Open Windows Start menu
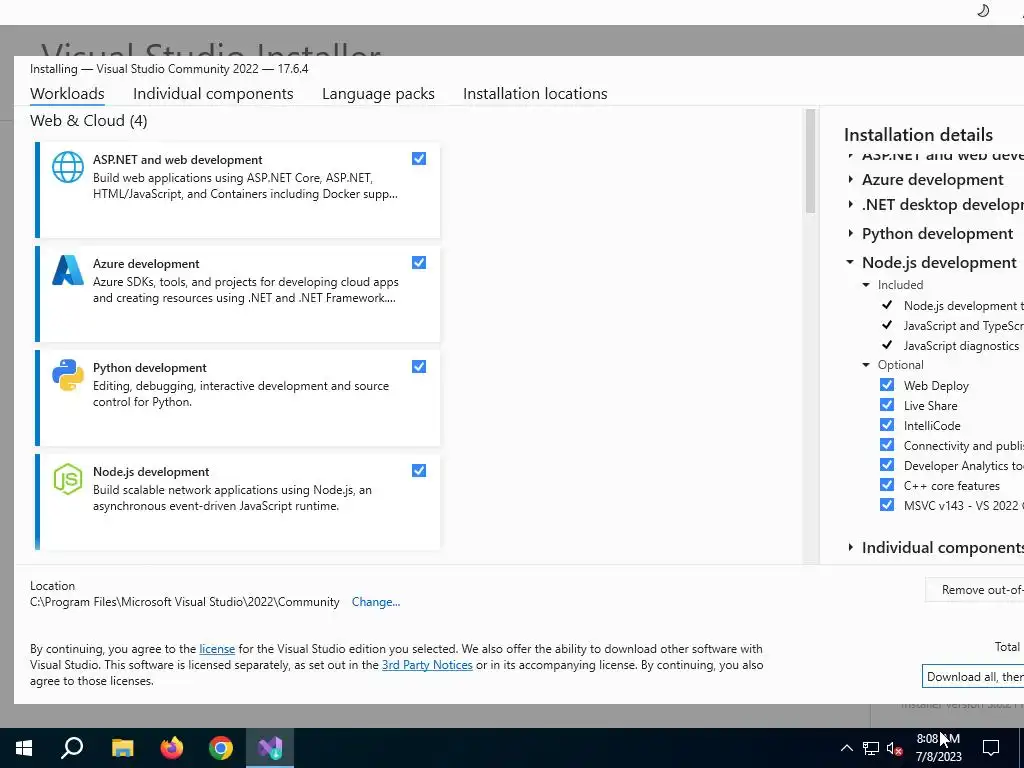This screenshot has height=768, width=1024. pos(24,748)
